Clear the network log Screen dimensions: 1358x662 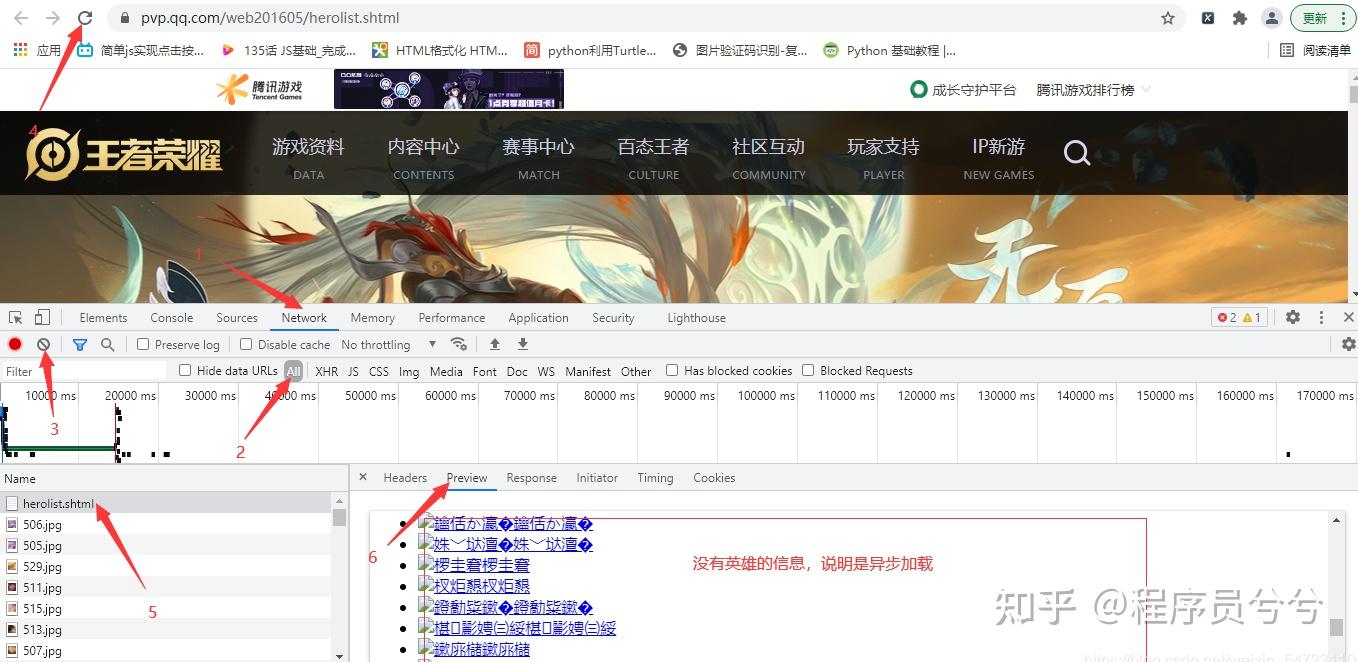coord(44,344)
